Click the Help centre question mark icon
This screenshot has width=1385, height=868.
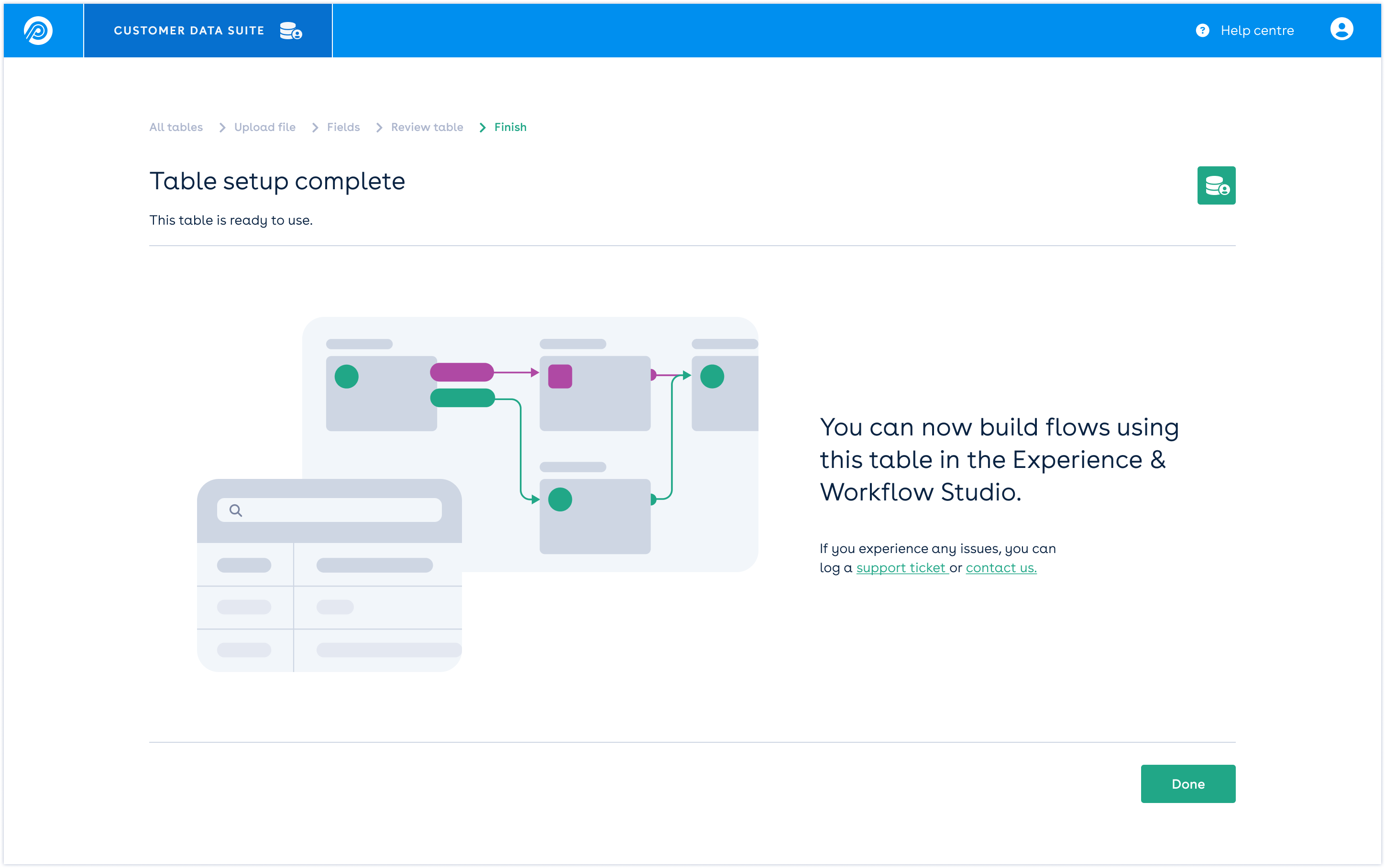pyautogui.click(x=1202, y=31)
